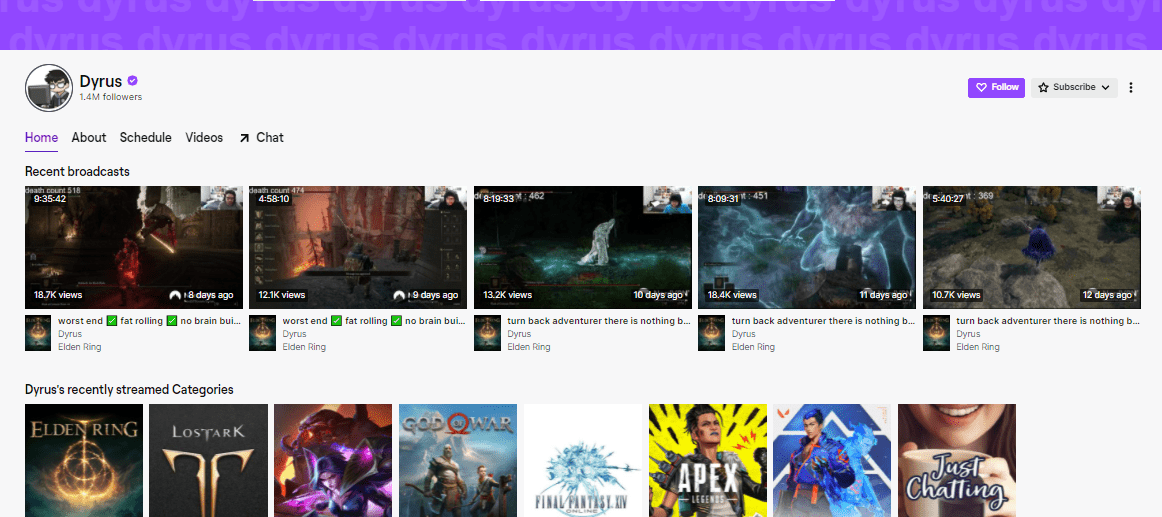Viewport: 1162px width, 517px height.
Task: Click the '18.7K views' label
Action: 58,295
